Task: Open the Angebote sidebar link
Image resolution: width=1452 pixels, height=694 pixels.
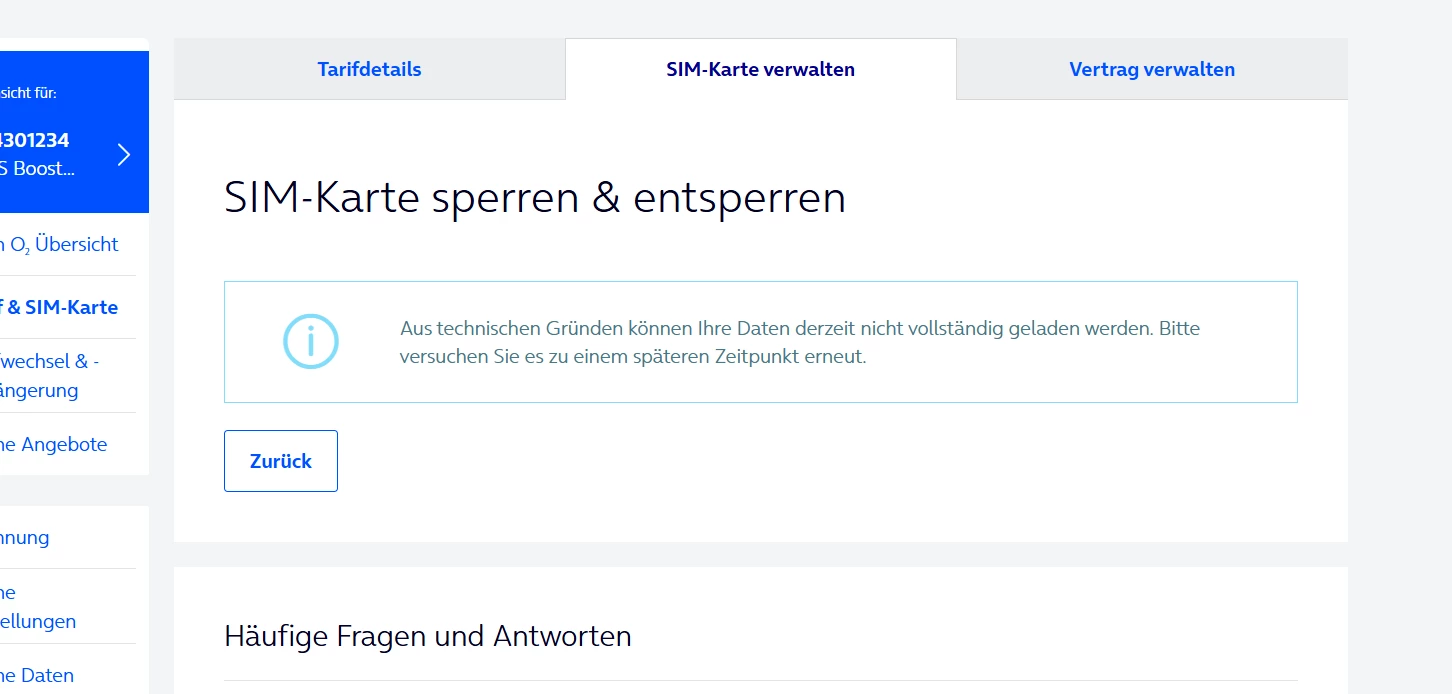Action: pyautogui.click(x=53, y=444)
